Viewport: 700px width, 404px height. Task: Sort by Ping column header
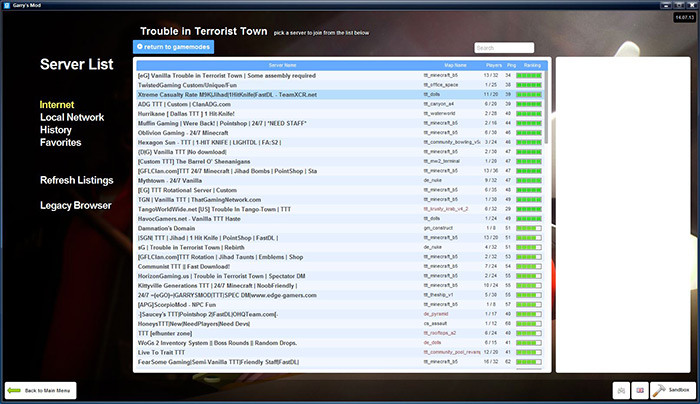tap(511, 65)
